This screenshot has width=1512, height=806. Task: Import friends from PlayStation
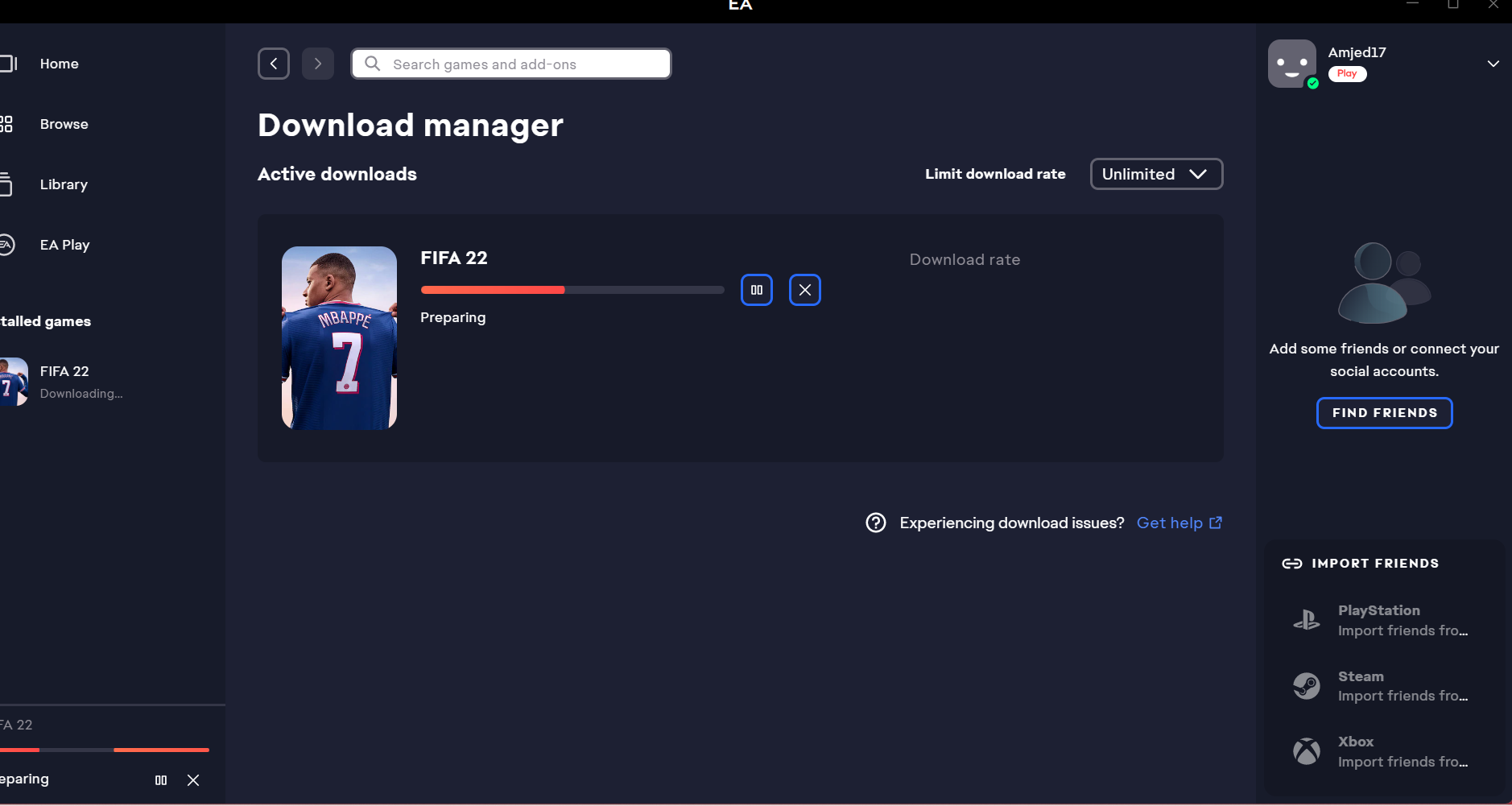tap(1384, 620)
